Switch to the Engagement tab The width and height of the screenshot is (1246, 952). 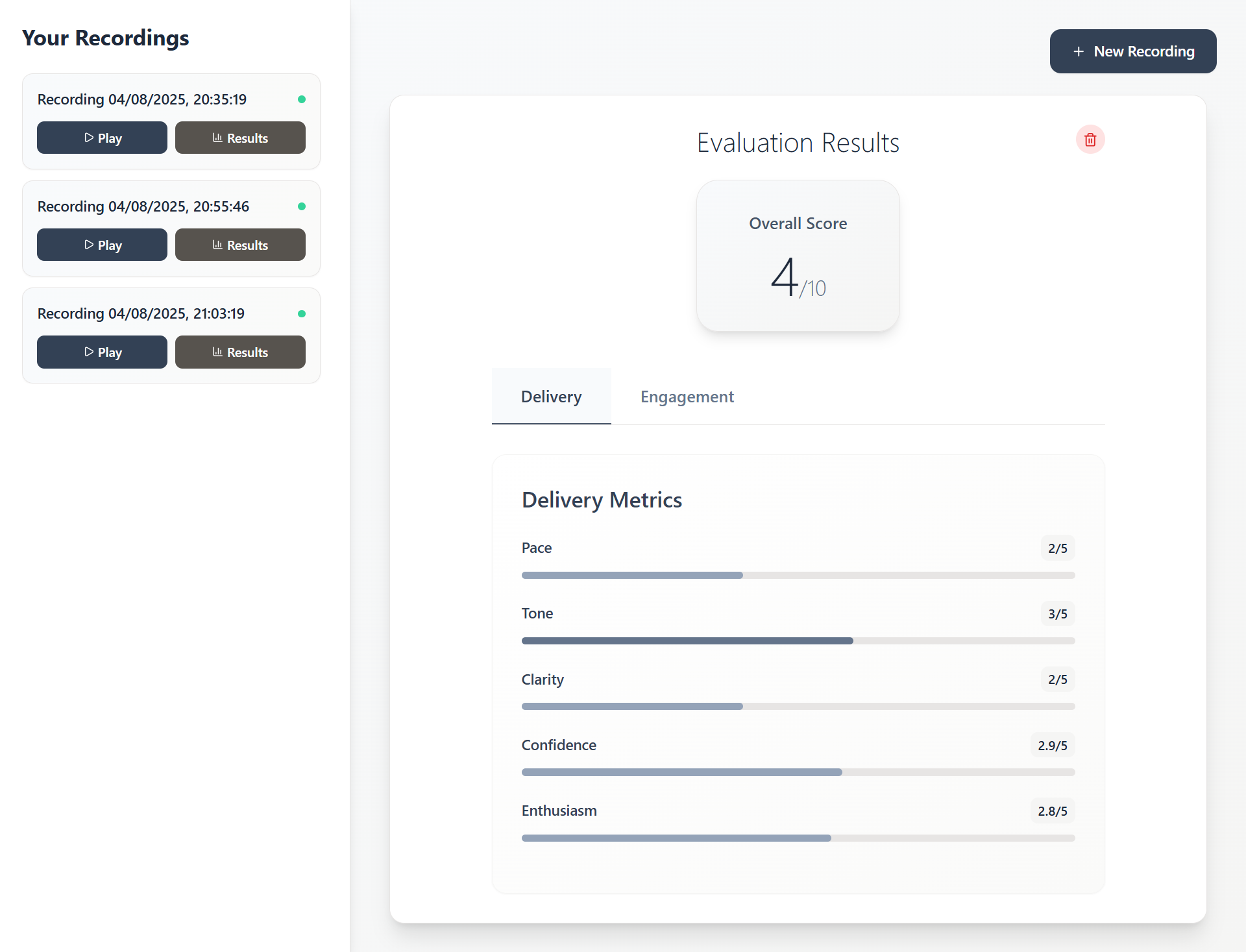pyautogui.click(x=687, y=397)
